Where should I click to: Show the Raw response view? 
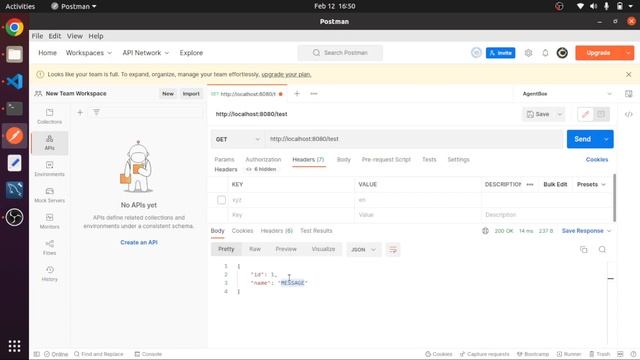255,249
